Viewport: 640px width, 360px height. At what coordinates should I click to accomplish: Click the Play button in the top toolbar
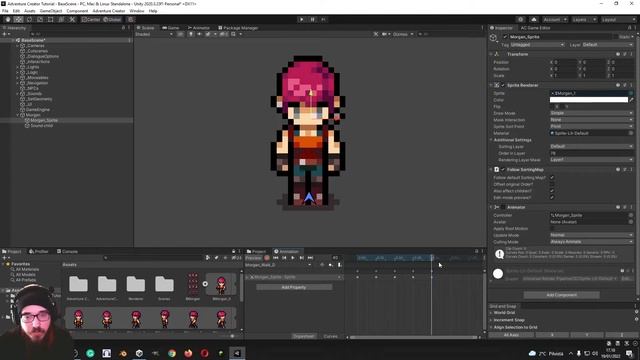302,19
